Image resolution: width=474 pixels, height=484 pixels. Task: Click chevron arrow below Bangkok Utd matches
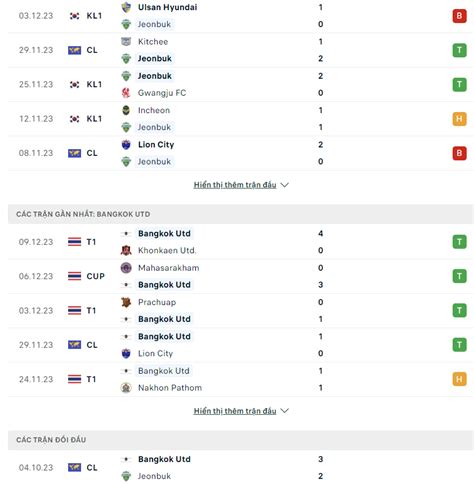pyautogui.click(x=285, y=411)
